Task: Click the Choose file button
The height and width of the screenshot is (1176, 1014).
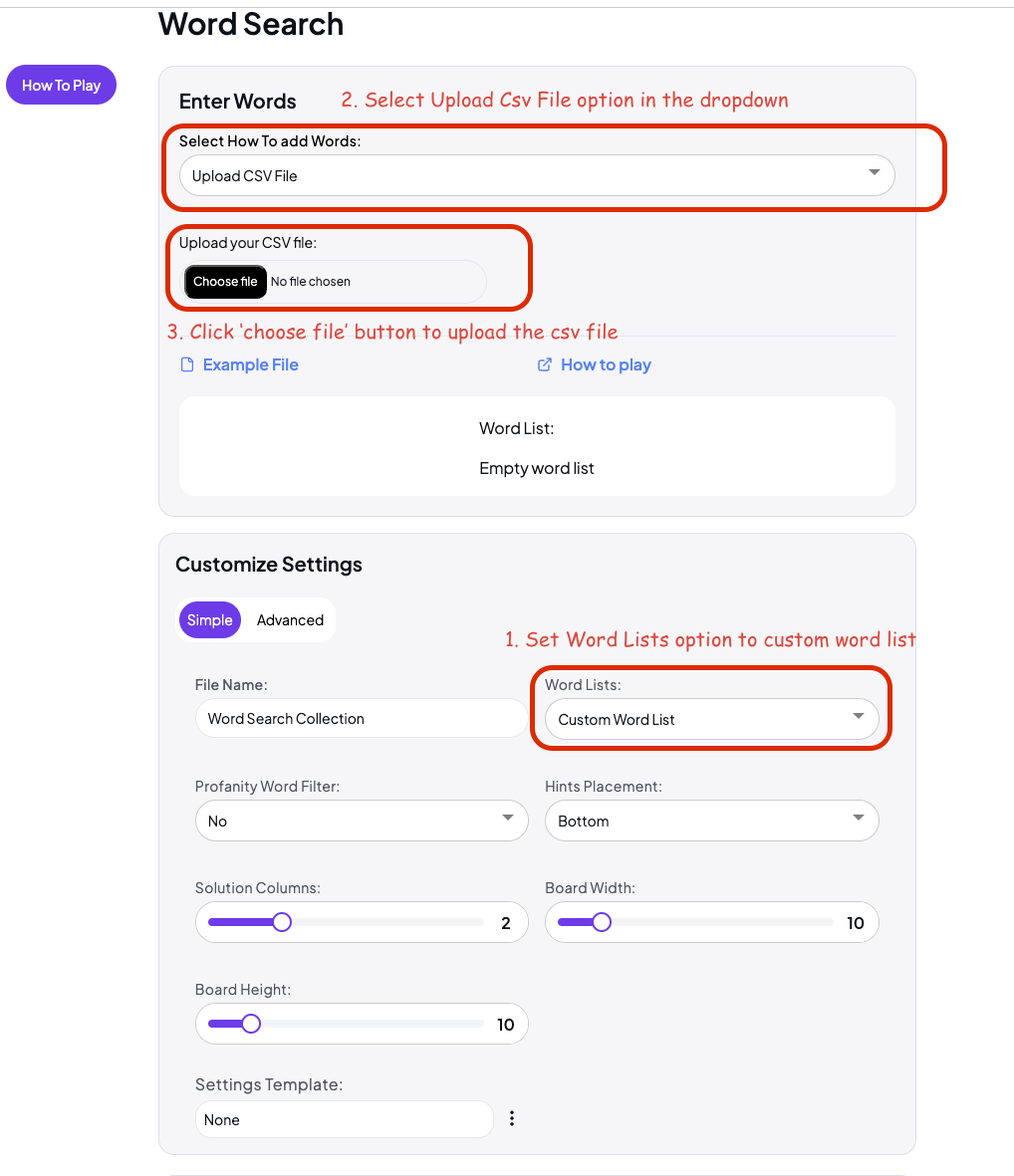Action: coord(226,282)
